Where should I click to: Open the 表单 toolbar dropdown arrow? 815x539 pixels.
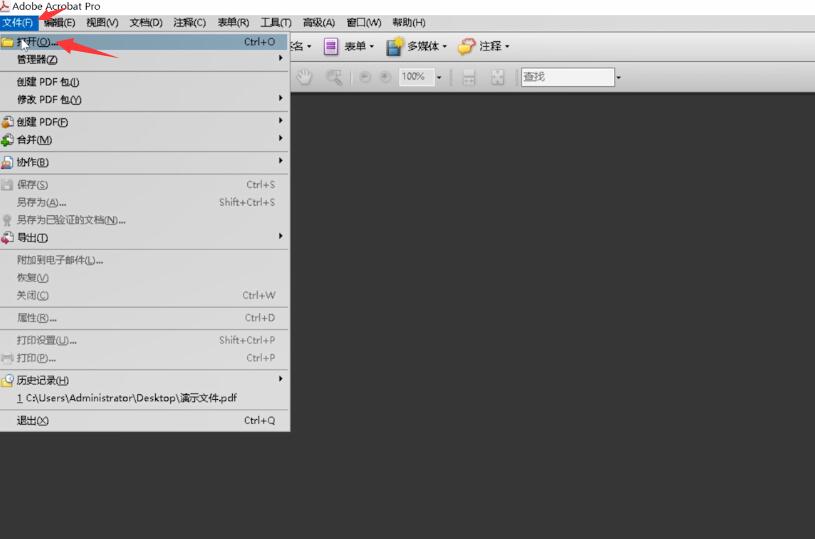click(372, 47)
